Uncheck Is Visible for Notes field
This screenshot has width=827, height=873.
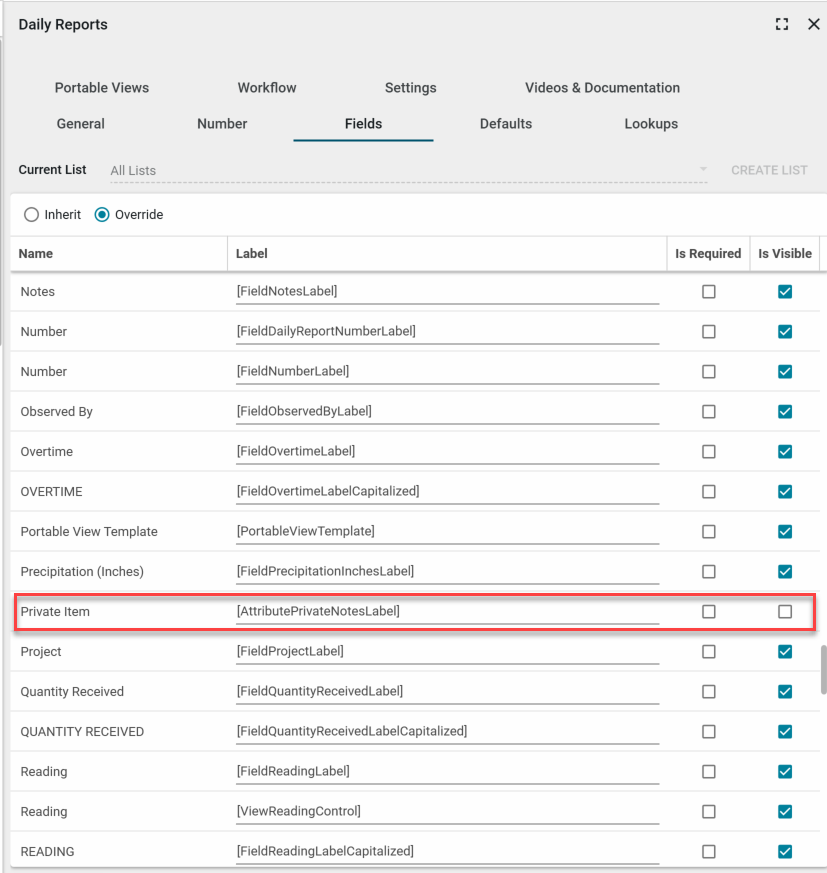coord(785,292)
